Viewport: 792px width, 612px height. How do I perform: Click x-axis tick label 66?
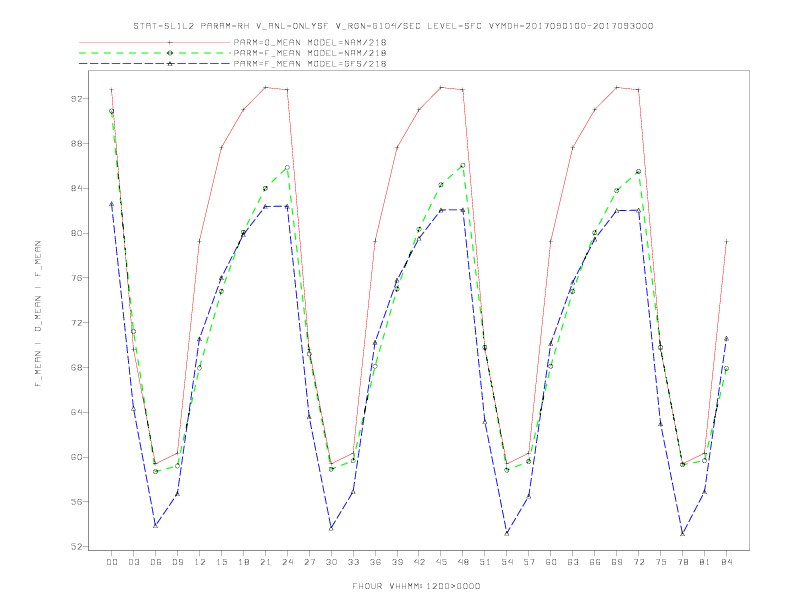[x=595, y=562]
